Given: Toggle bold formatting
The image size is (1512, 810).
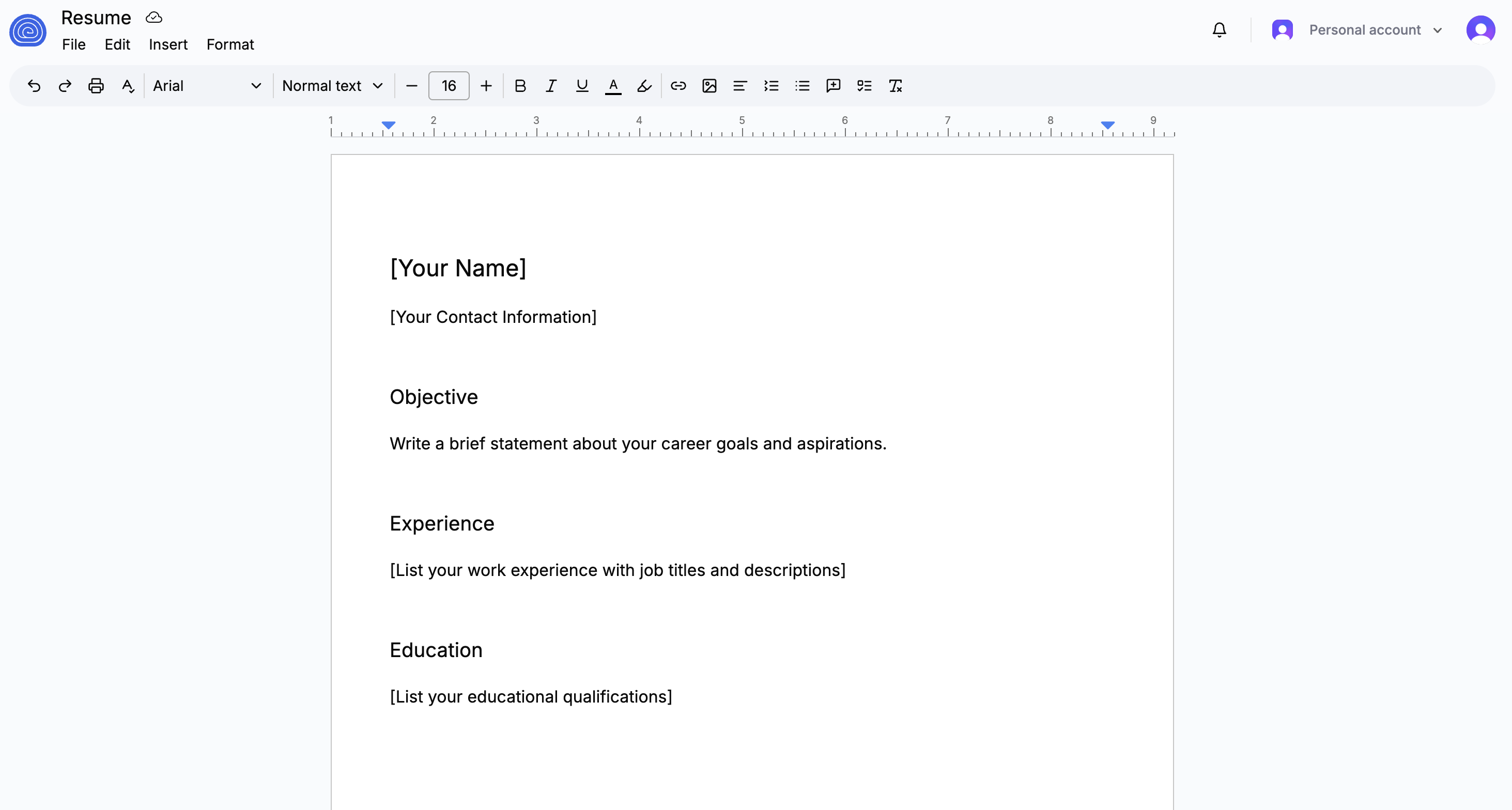Looking at the screenshot, I should coord(520,86).
